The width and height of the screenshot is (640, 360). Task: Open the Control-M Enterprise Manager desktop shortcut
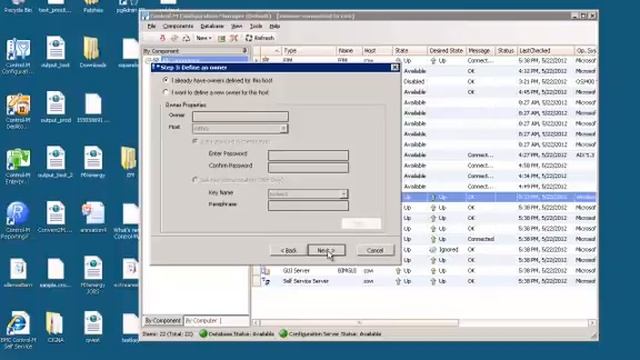click(18, 165)
